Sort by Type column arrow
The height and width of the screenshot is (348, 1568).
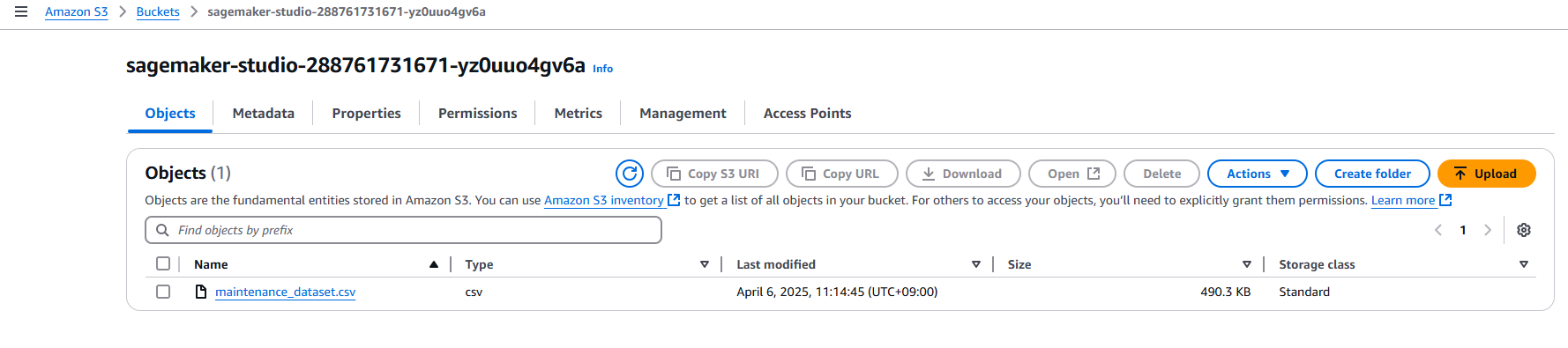(705, 264)
